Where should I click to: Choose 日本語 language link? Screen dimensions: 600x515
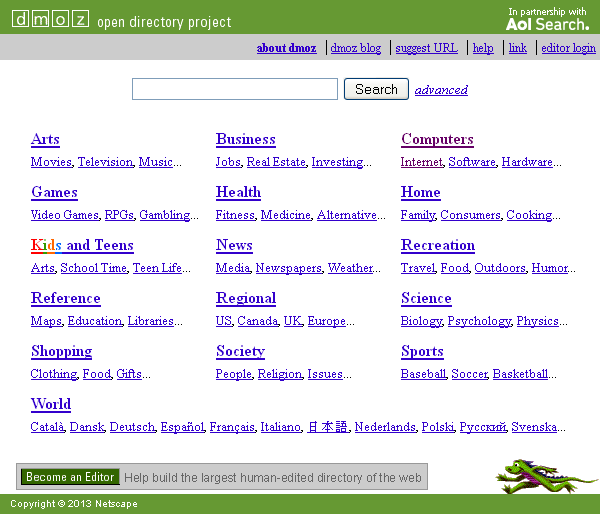pyautogui.click(x=328, y=427)
